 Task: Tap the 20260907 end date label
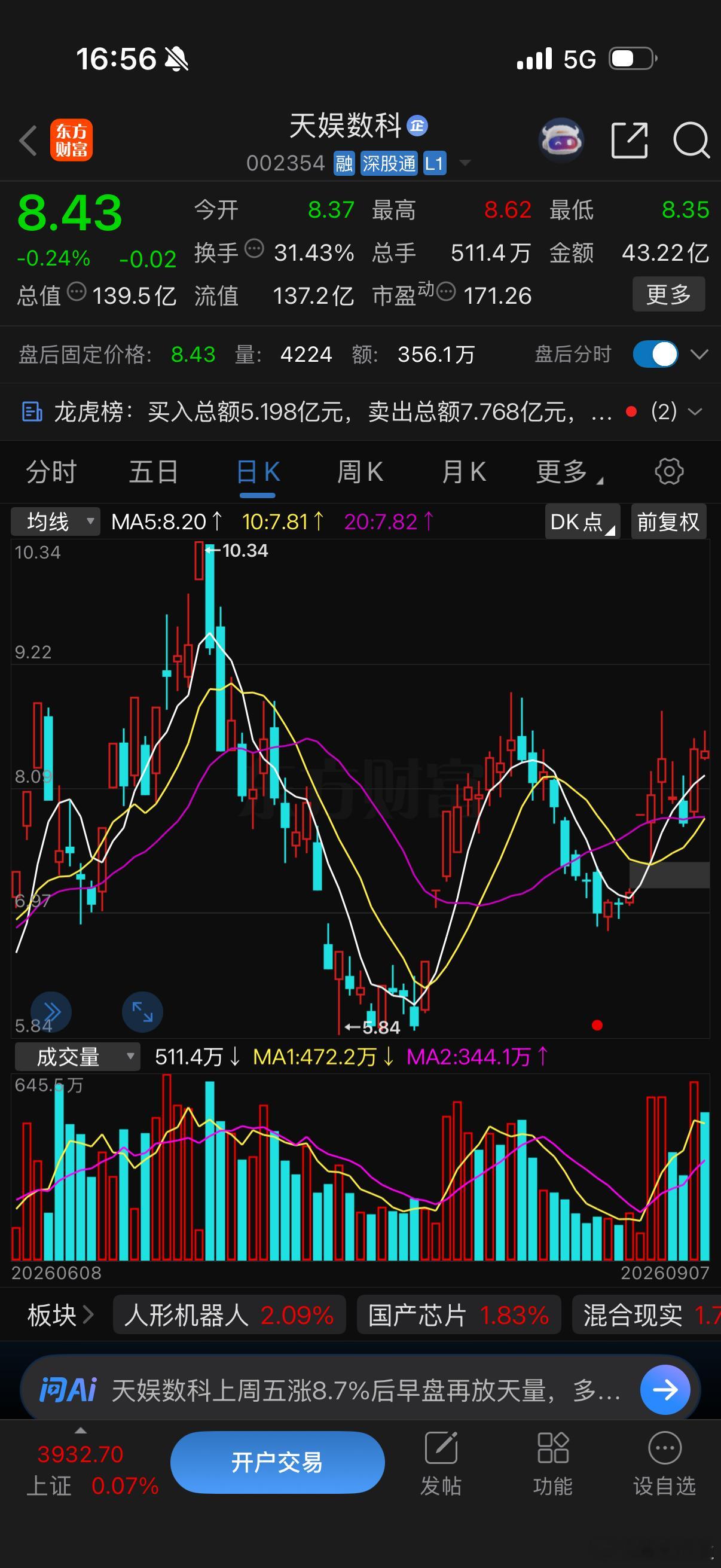665,1273
